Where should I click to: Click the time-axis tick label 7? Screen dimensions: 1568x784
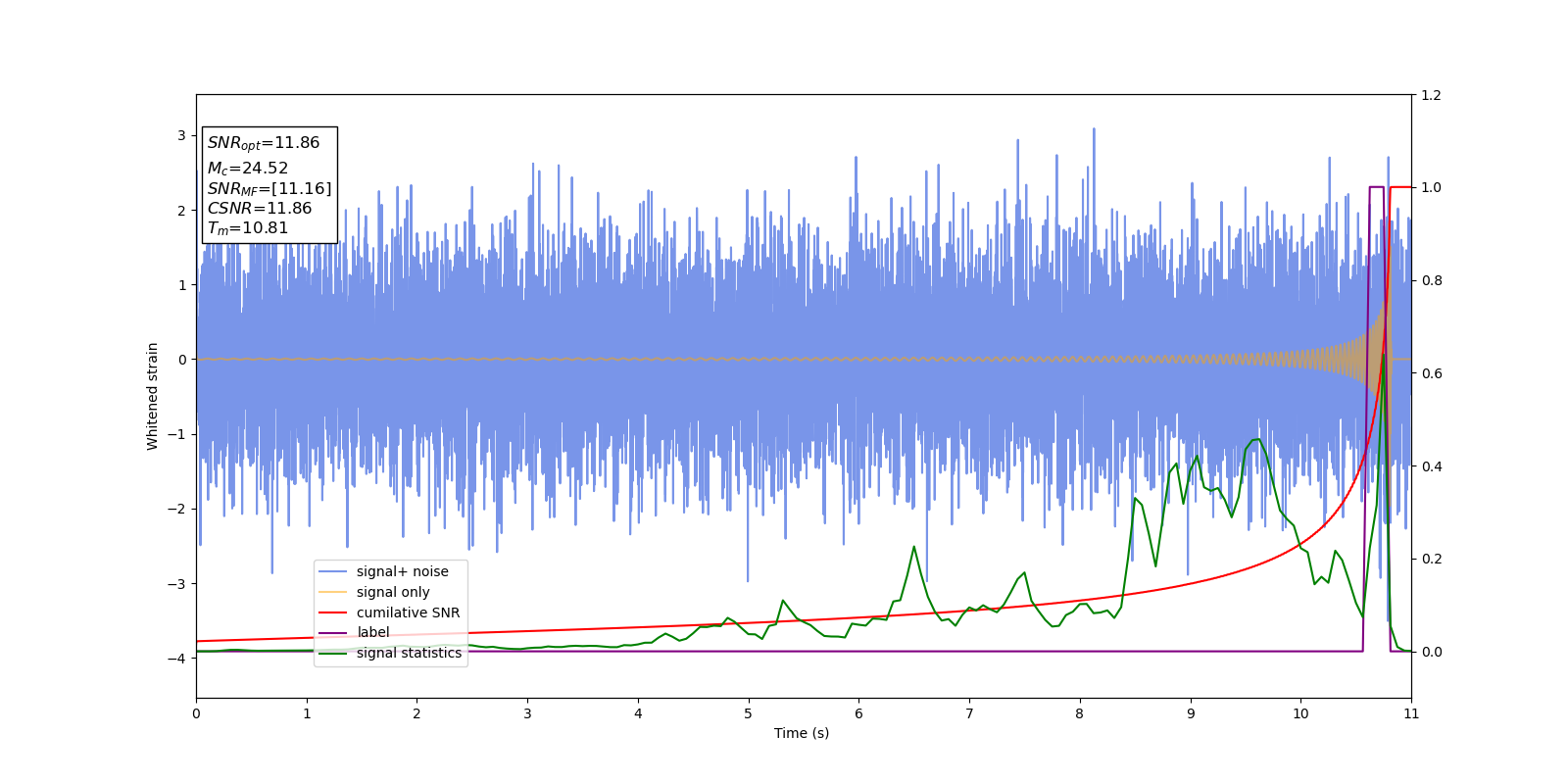(969, 713)
